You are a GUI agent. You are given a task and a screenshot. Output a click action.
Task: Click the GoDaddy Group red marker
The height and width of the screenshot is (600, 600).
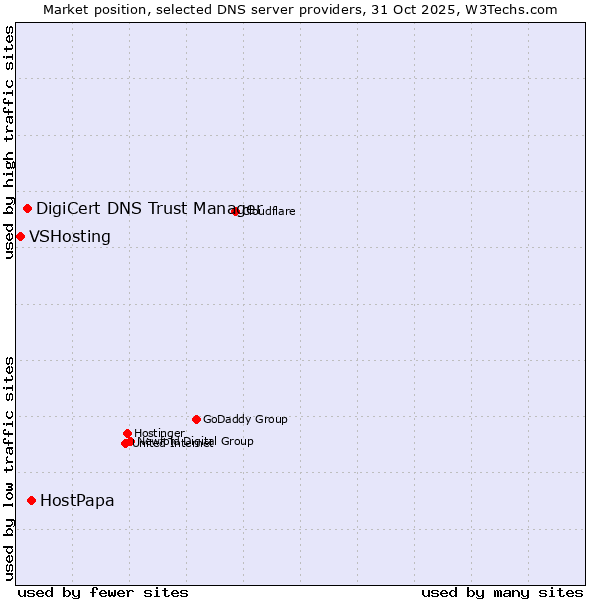196,419
